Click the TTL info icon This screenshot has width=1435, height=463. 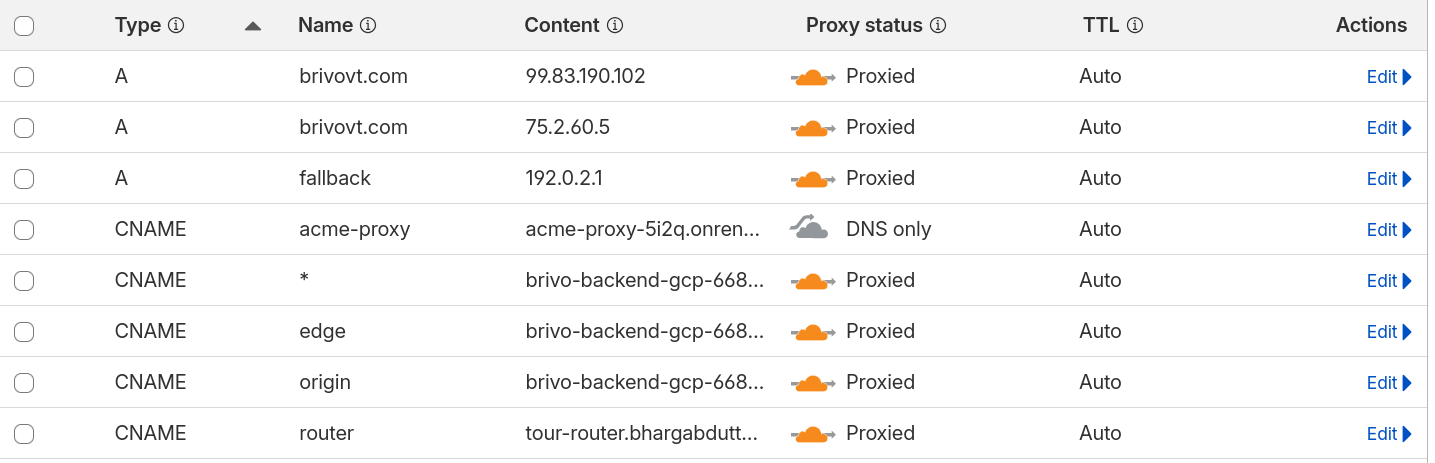(1134, 26)
